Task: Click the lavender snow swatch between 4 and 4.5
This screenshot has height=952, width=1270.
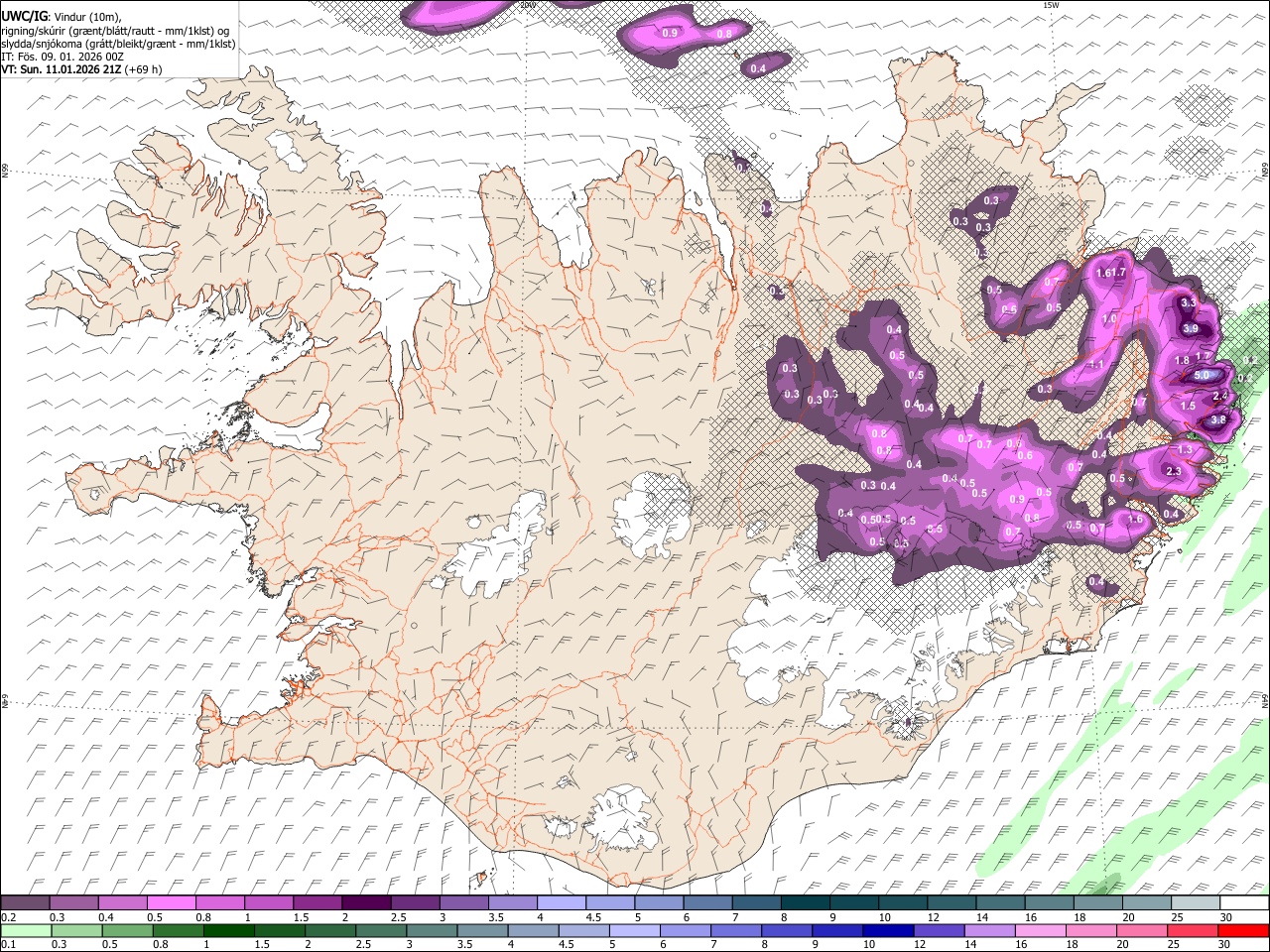Action: [x=562, y=903]
